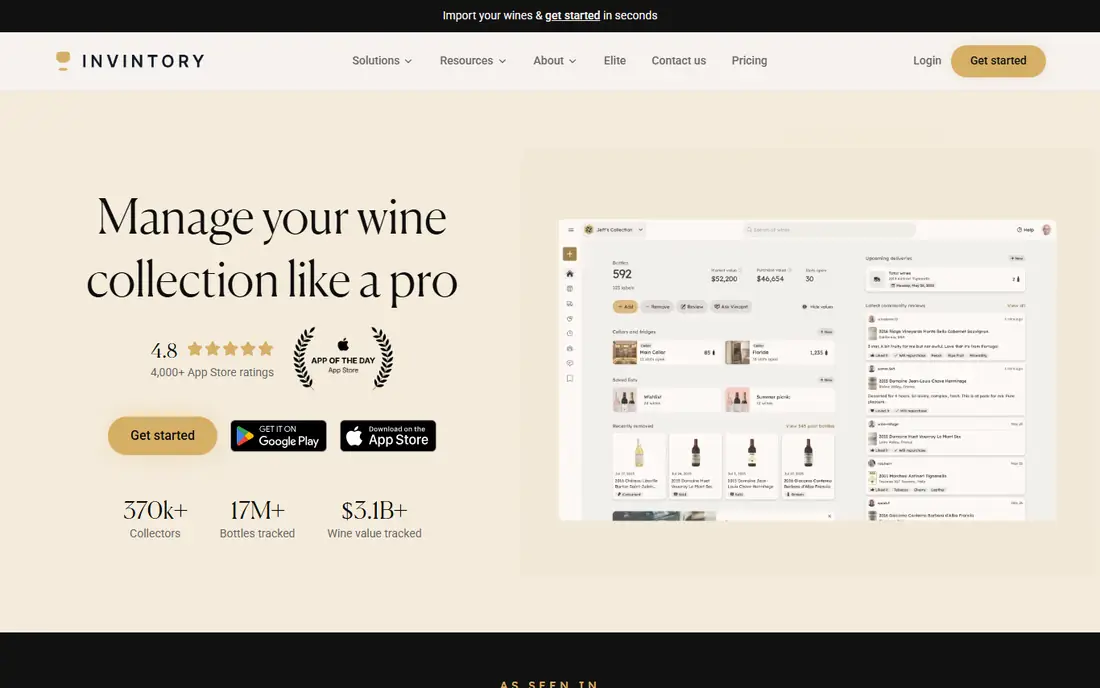Select the Giacomo Conterno Barbera bottle card
Image resolution: width=1100 pixels, height=688 pixels.
tap(808, 466)
